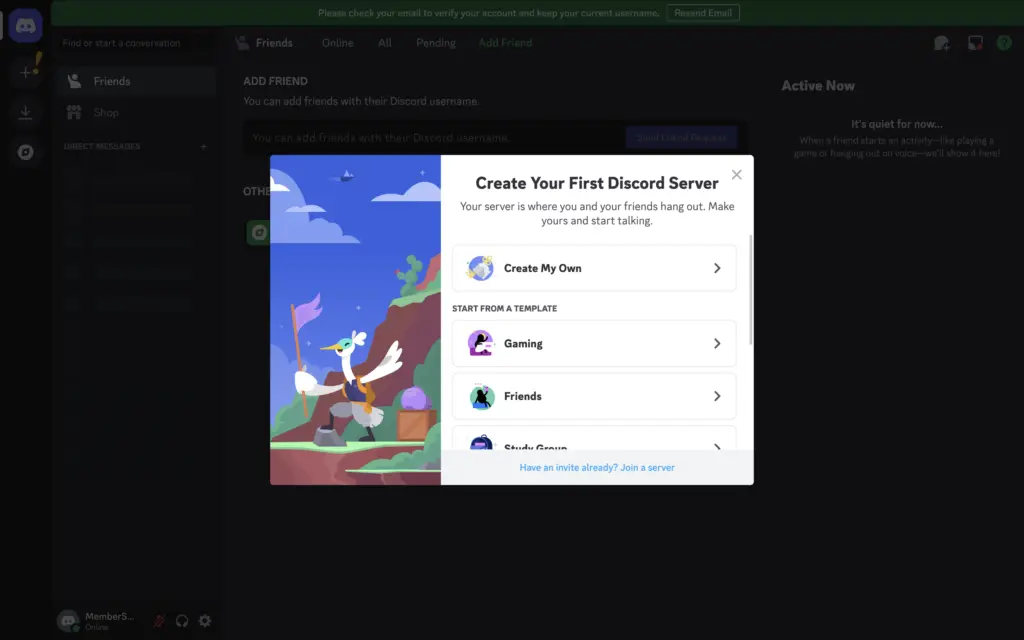Toggle your Online status via your avatar
The width and height of the screenshot is (1024, 640).
pos(68,620)
